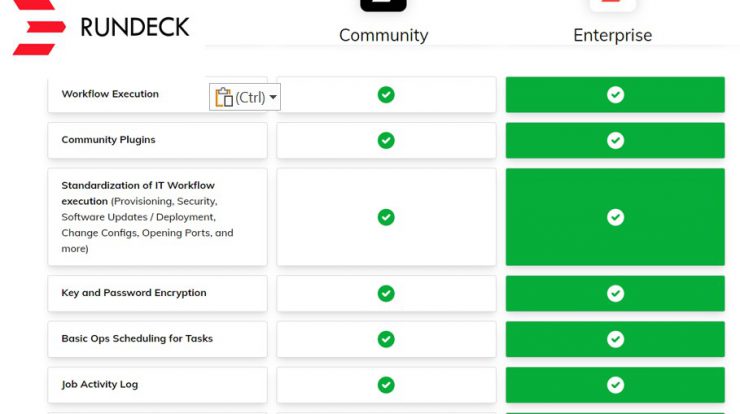The image size is (740, 414).
Task: Click Enterprise checkmark for Job Activity Log
Action: click(x=615, y=385)
